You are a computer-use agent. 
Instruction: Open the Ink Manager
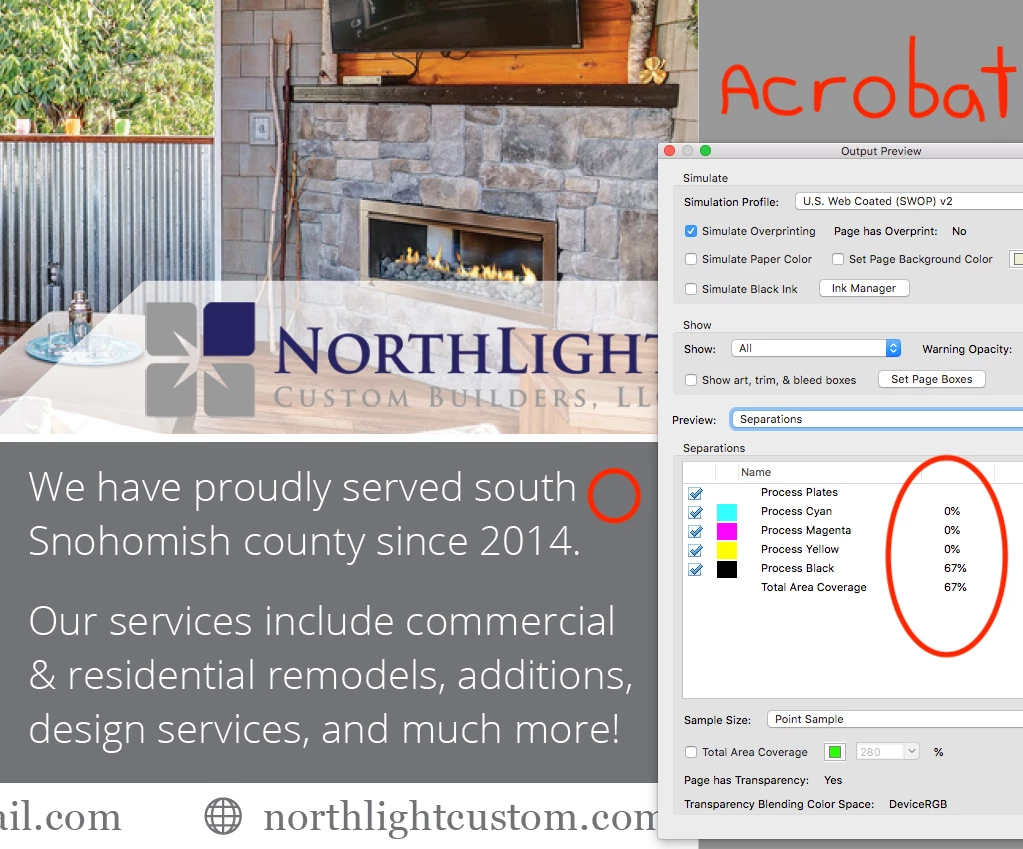pos(864,288)
